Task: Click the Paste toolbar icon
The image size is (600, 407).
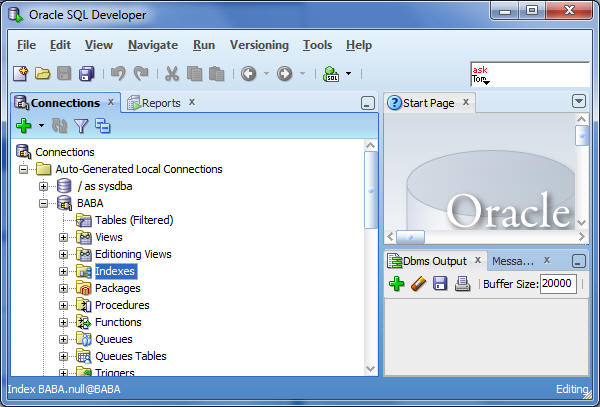Action: point(217,73)
